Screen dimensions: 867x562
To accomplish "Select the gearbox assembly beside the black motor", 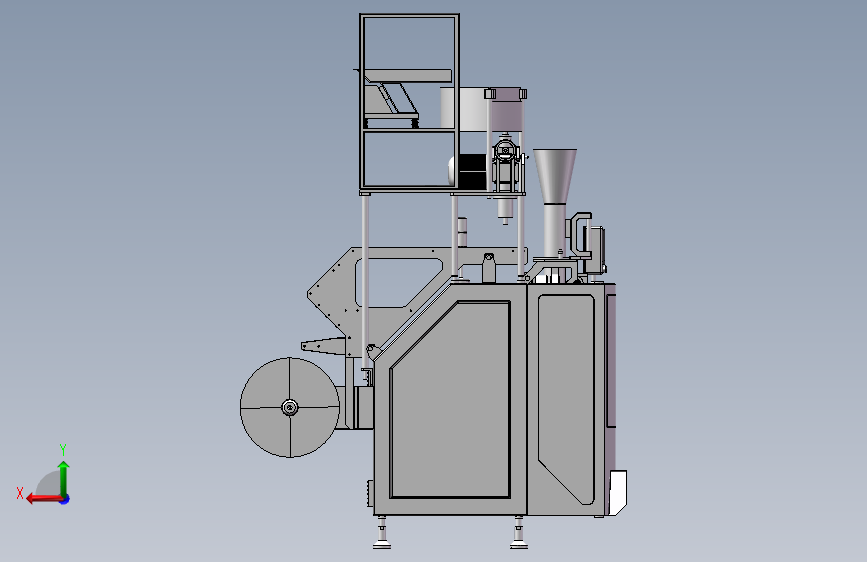I will click(x=506, y=165).
